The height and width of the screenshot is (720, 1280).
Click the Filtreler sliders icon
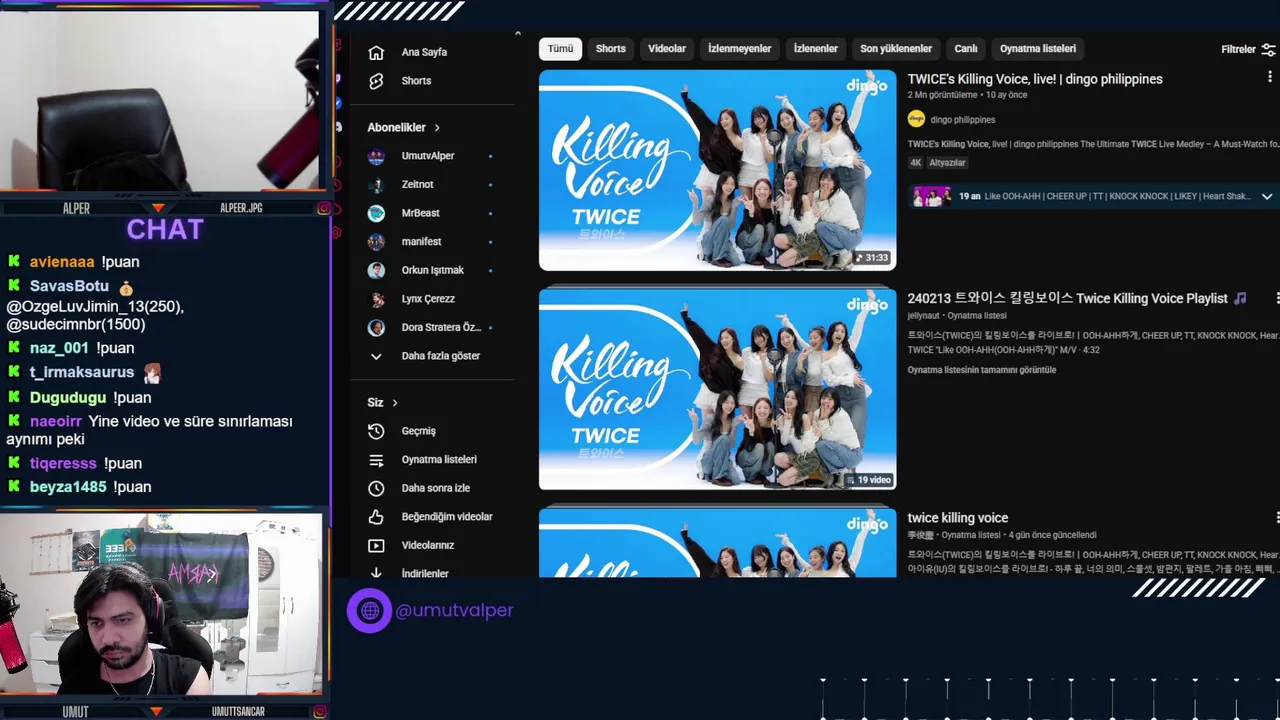[1268, 49]
